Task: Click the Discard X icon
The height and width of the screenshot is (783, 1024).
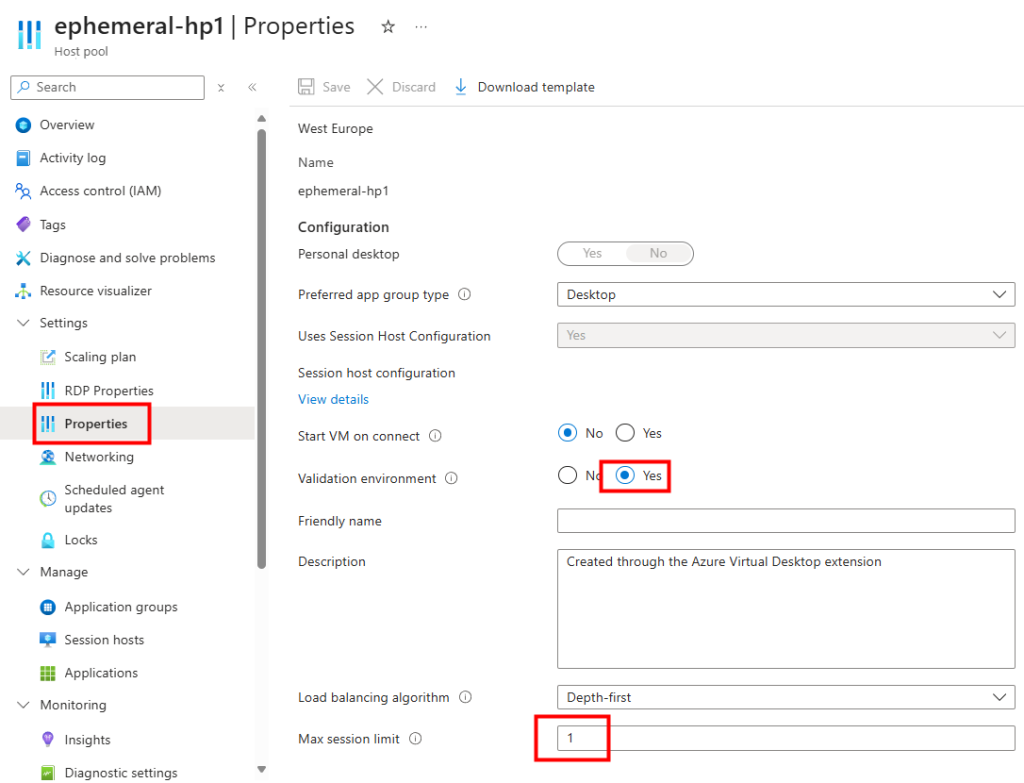Action: (375, 87)
